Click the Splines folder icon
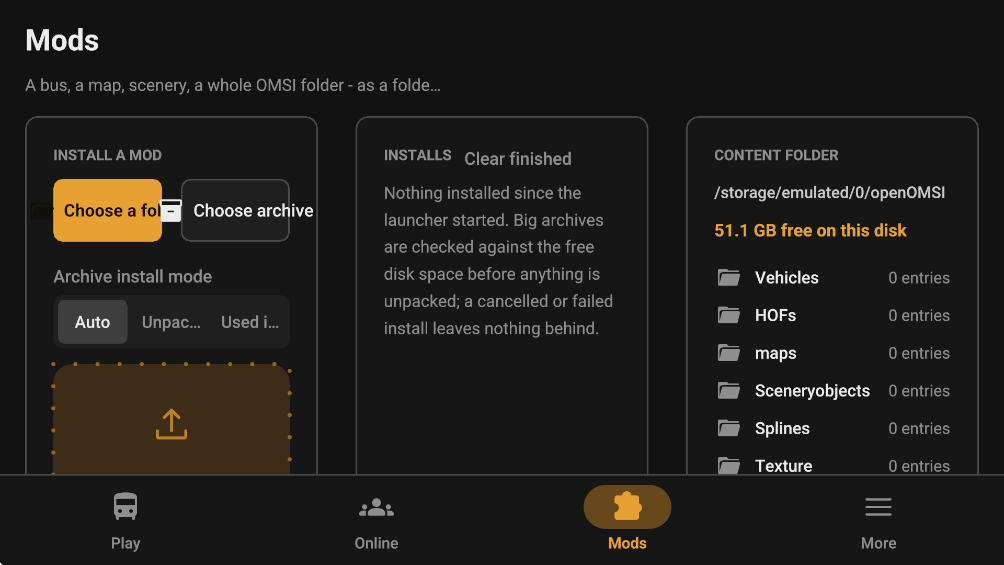The image size is (1004, 565). tap(729, 428)
